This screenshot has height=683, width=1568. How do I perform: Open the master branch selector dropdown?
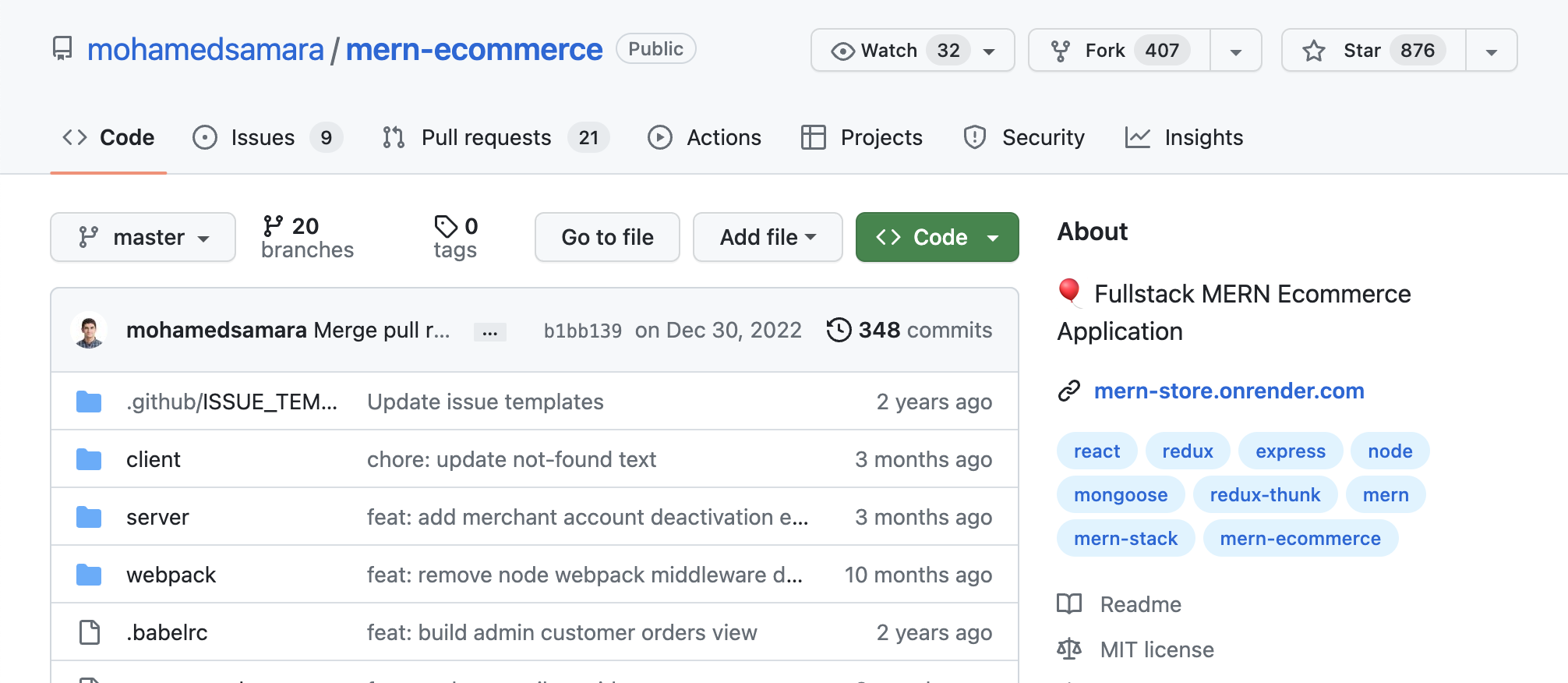pos(143,237)
